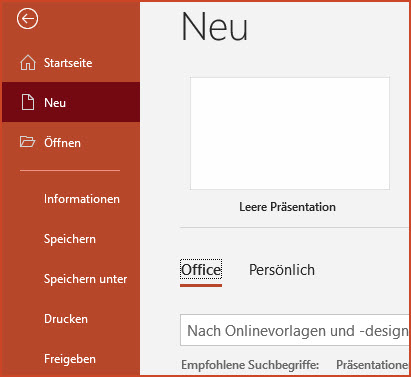Click the Empfohlene Suchbegriffe label
This screenshot has width=411, height=377.
(x=250, y=365)
